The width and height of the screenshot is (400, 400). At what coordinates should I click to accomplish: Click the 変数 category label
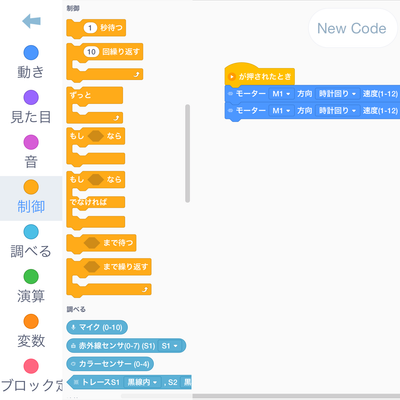pos(31,341)
